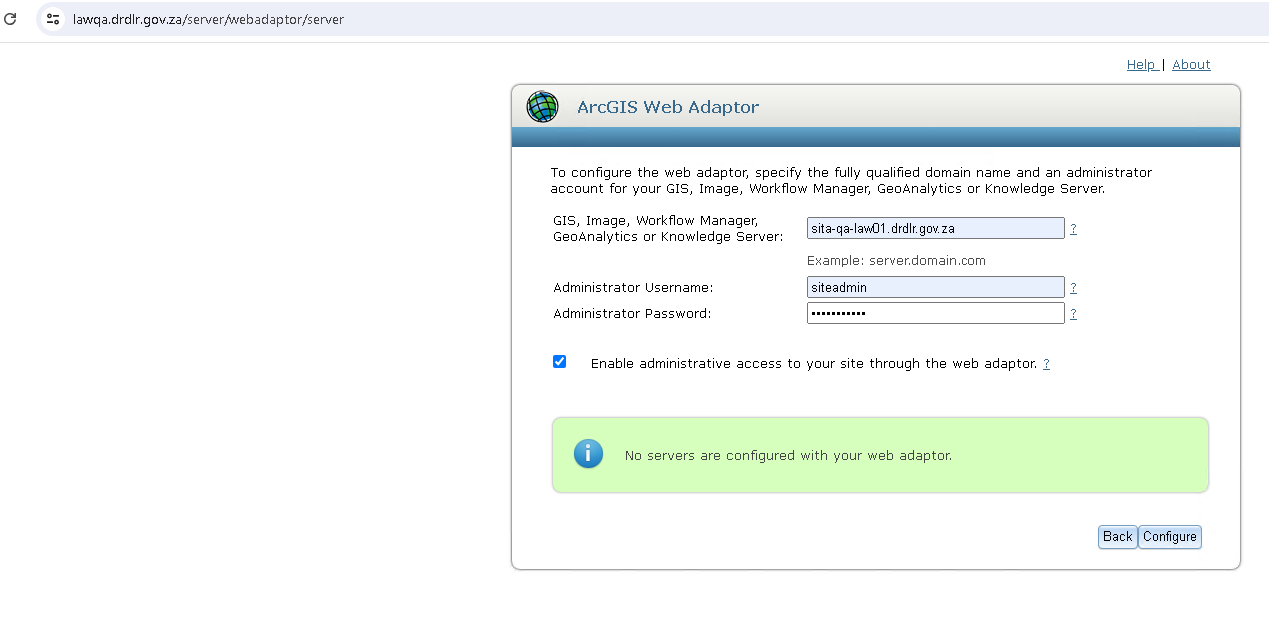Open help for Administrator Username field

1073,288
